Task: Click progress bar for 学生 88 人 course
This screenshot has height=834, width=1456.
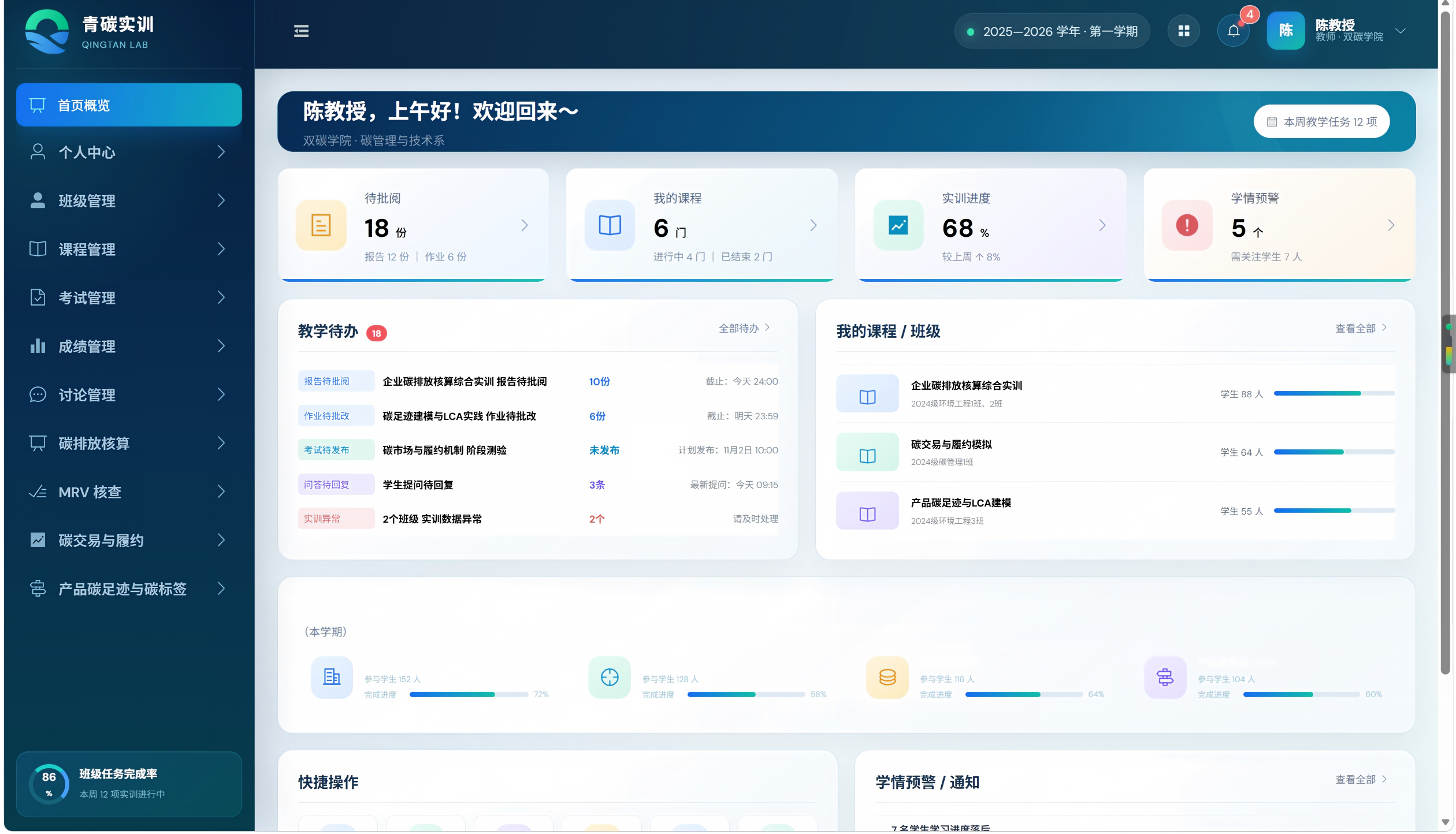Action: (x=1334, y=394)
